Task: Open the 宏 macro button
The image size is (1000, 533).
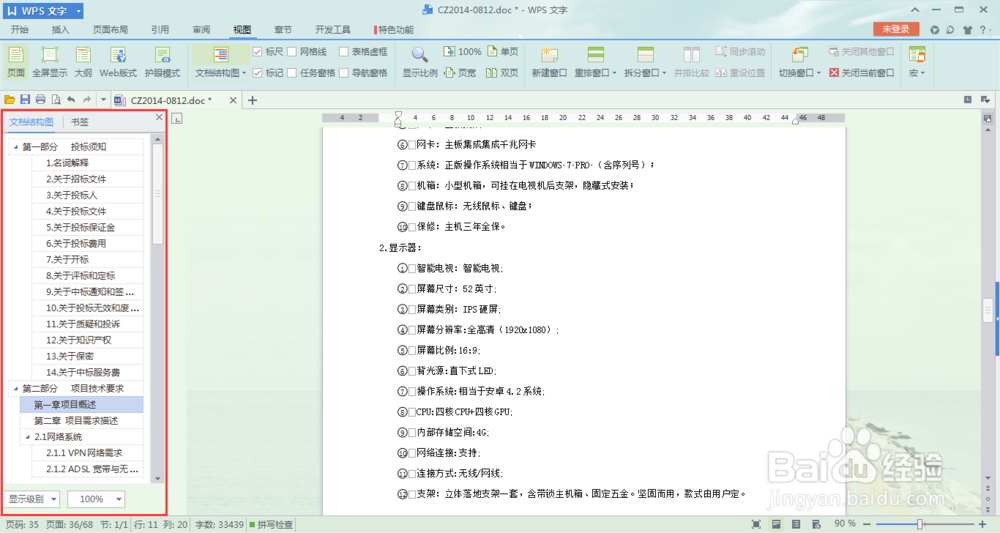Action: [x=917, y=62]
